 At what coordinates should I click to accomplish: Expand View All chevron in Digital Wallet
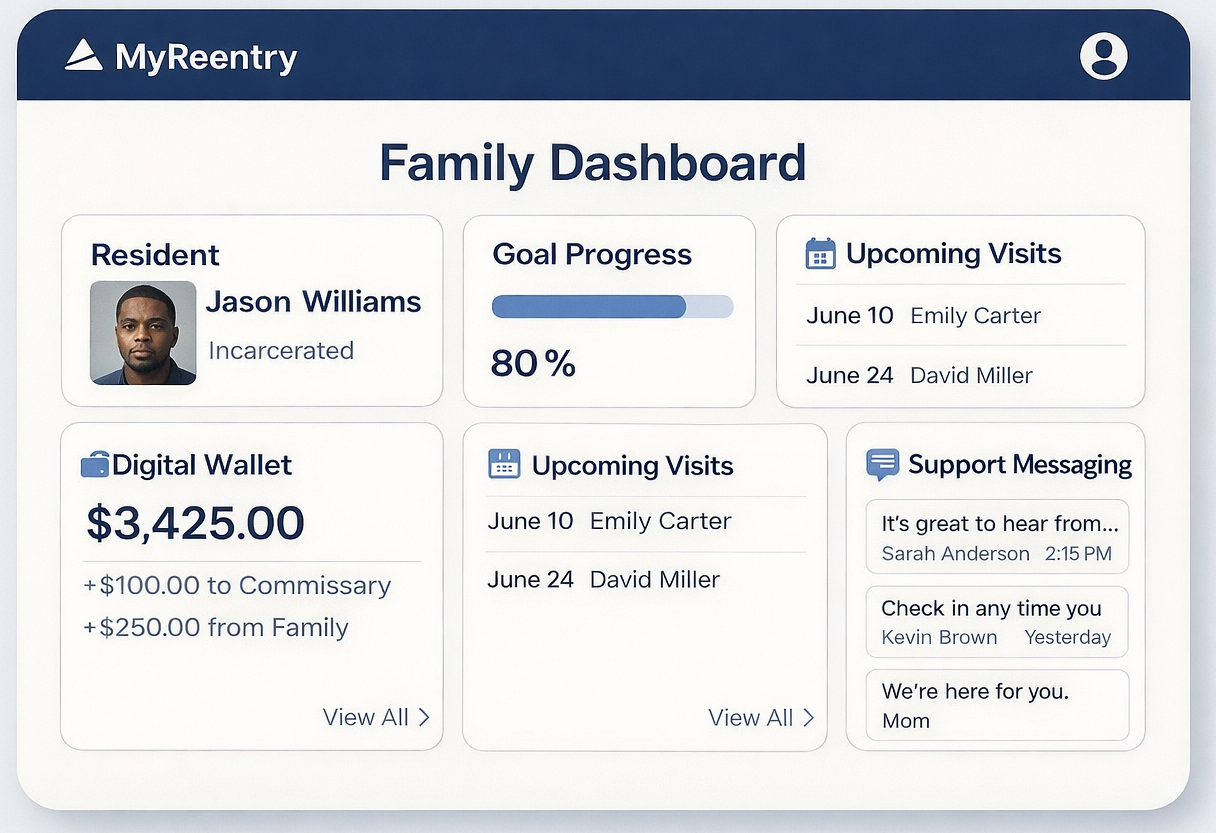pyautogui.click(x=424, y=717)
